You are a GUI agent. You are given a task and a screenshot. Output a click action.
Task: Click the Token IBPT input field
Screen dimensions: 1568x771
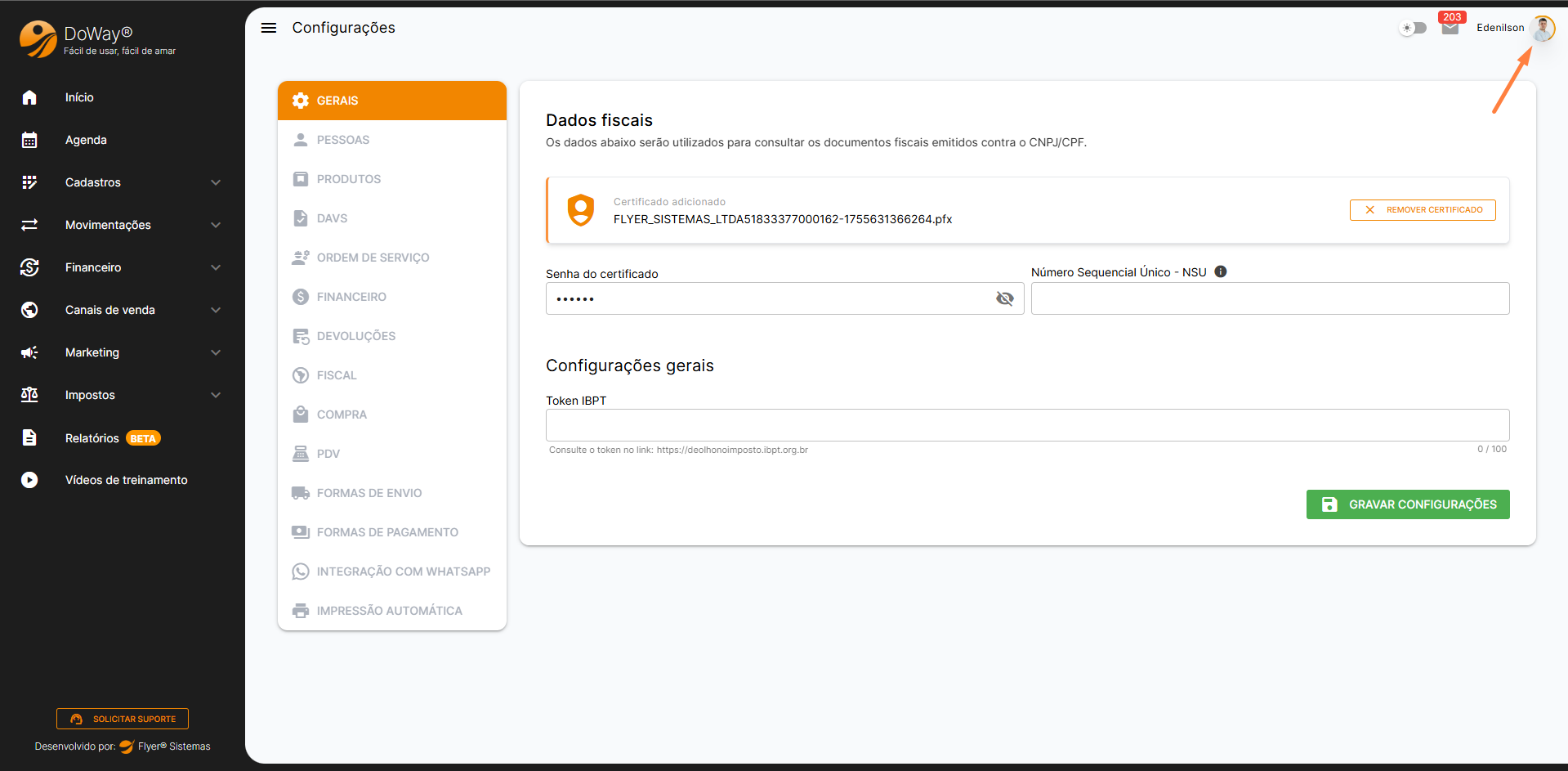pyautogui.click(x=1027, y=425)
